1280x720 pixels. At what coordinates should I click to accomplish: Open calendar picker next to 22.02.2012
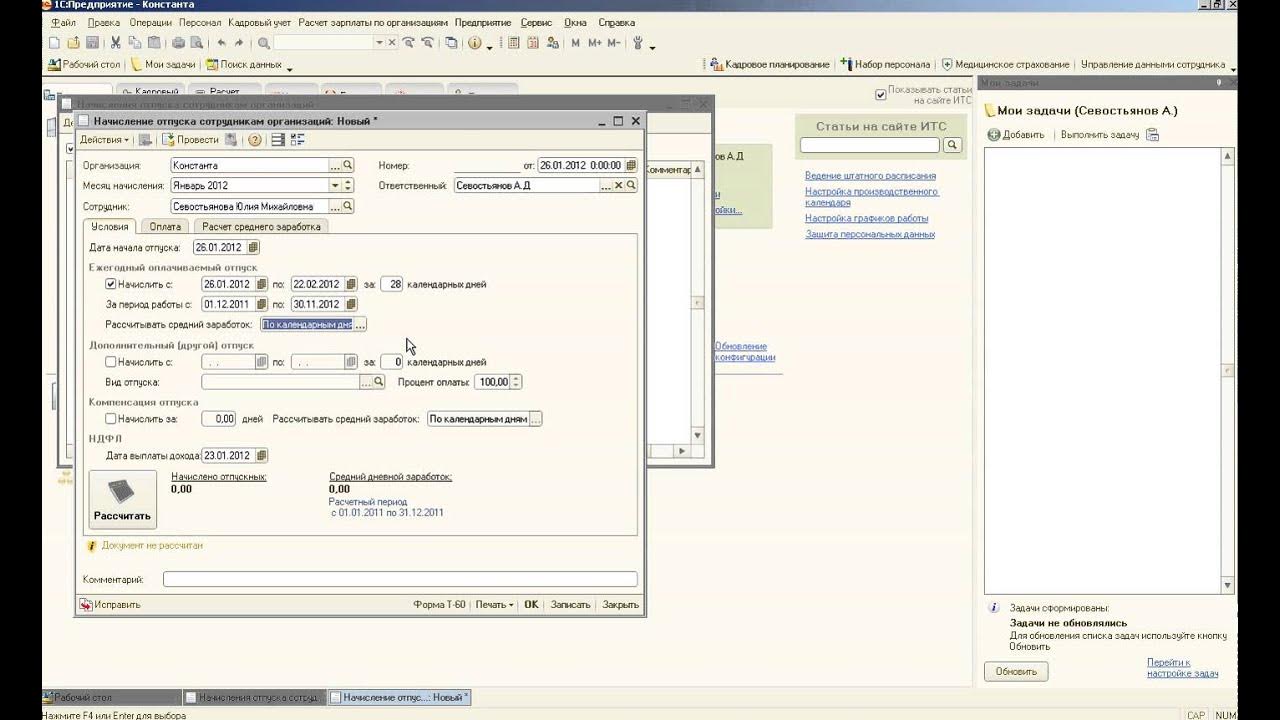click(x=349, y=284)
